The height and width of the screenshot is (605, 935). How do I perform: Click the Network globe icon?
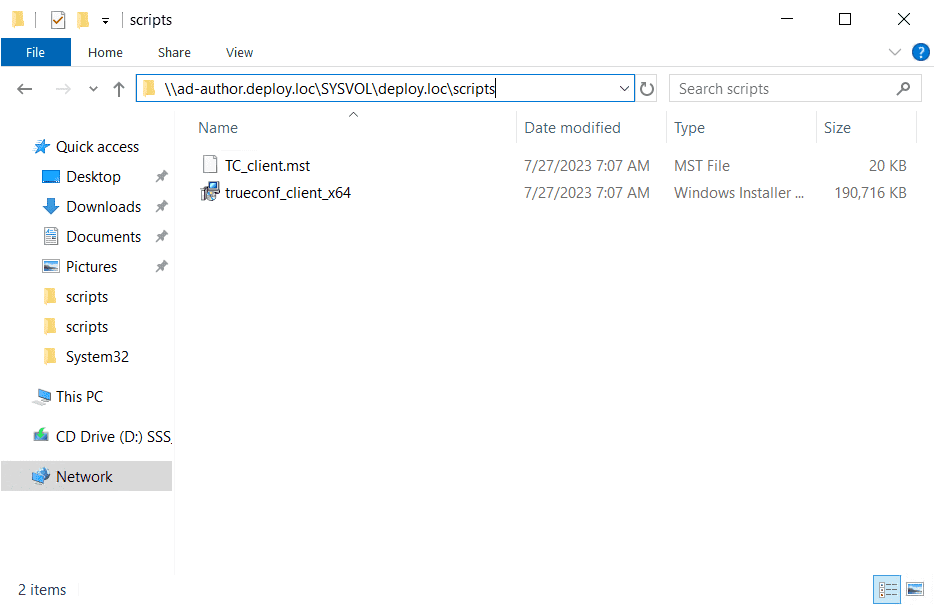[41, 476]
